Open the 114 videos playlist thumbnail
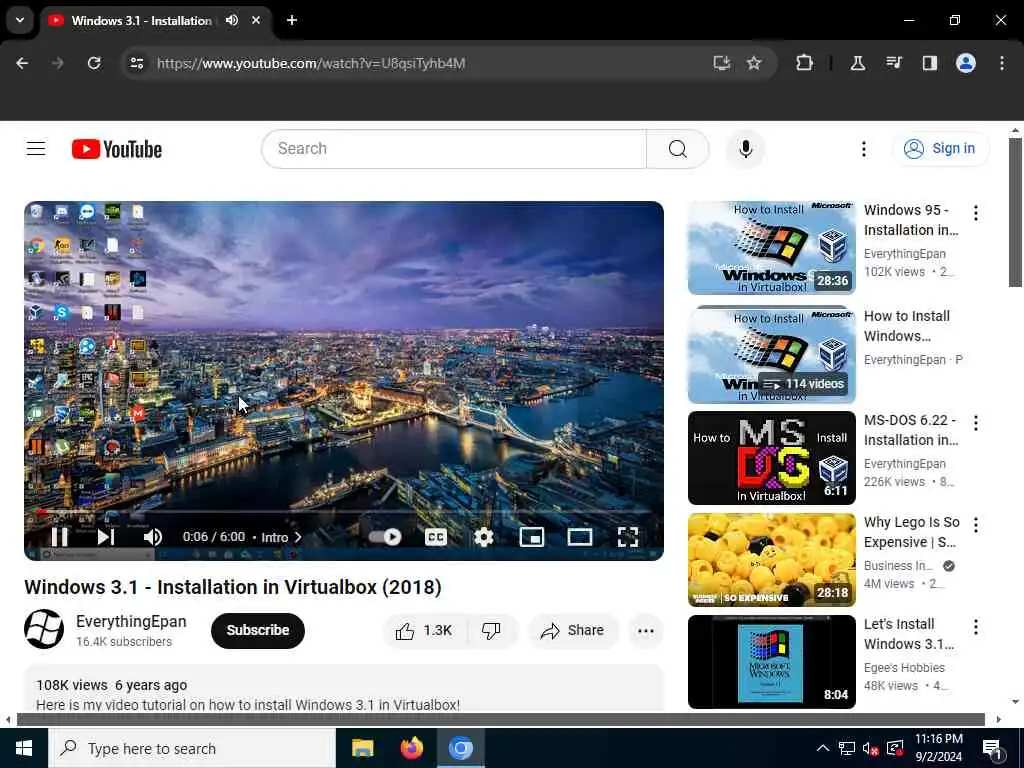1024x768 pixels. (x=771, y=355)
